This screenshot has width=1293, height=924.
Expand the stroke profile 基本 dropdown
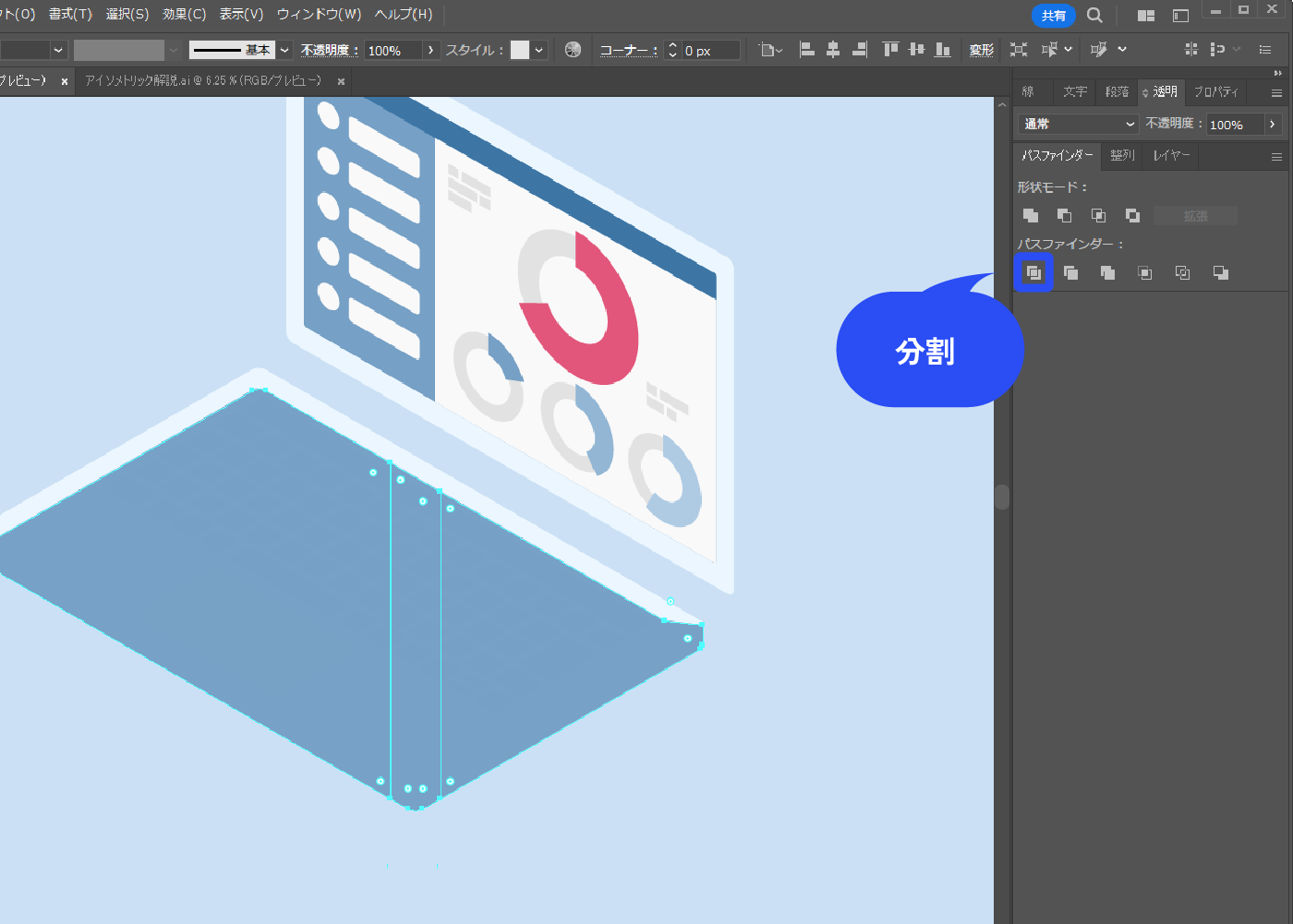coord(284,50)
